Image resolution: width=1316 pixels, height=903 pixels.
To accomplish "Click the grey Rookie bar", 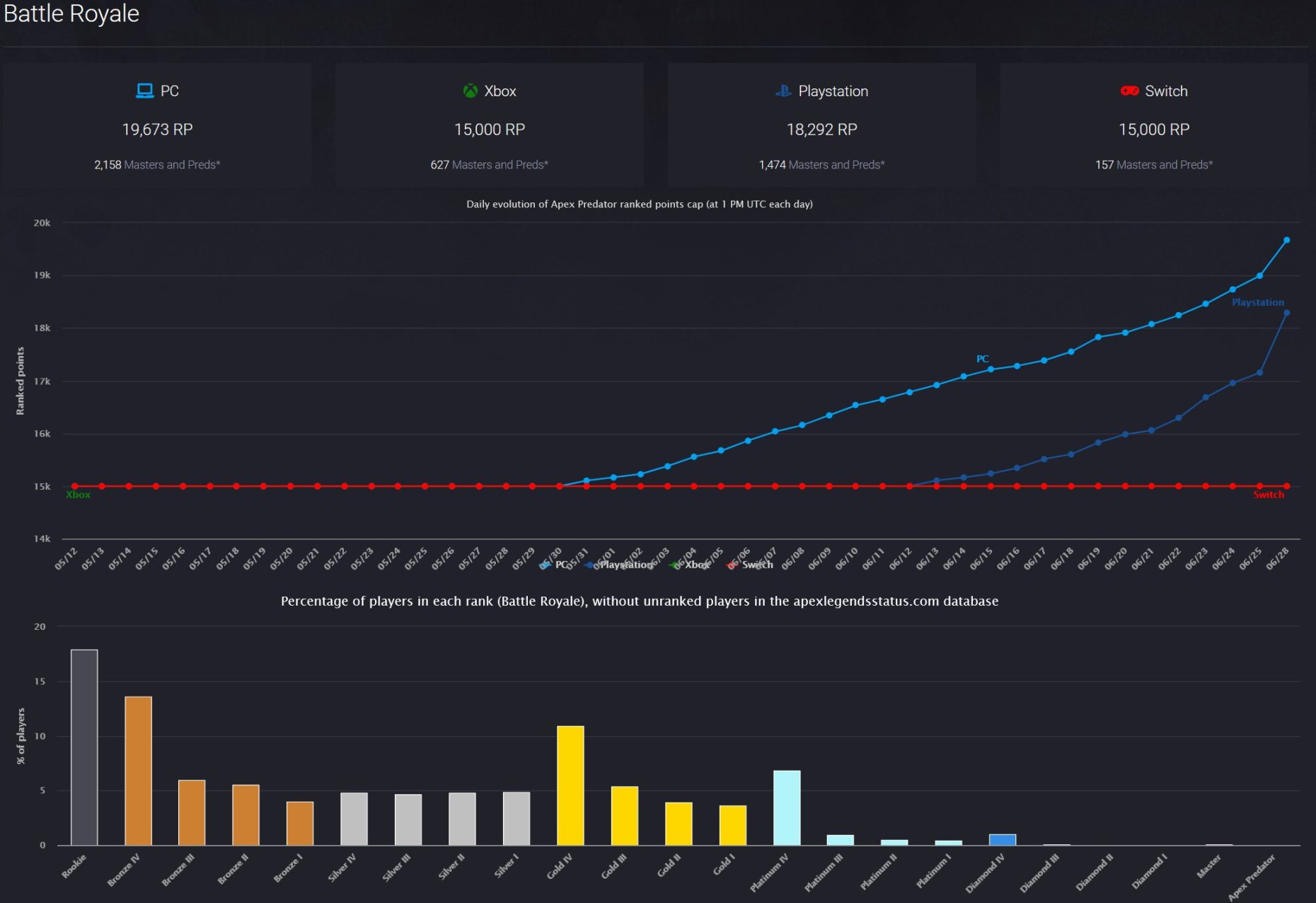I will (84, 747).
